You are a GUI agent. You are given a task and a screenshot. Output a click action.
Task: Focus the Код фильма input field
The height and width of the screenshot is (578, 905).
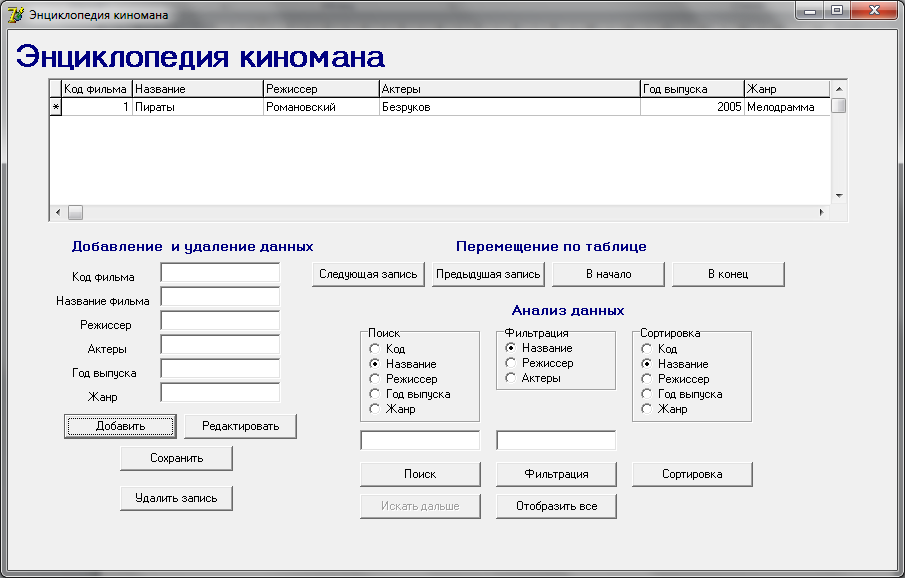pyautogui.click(x=220, y=273)
